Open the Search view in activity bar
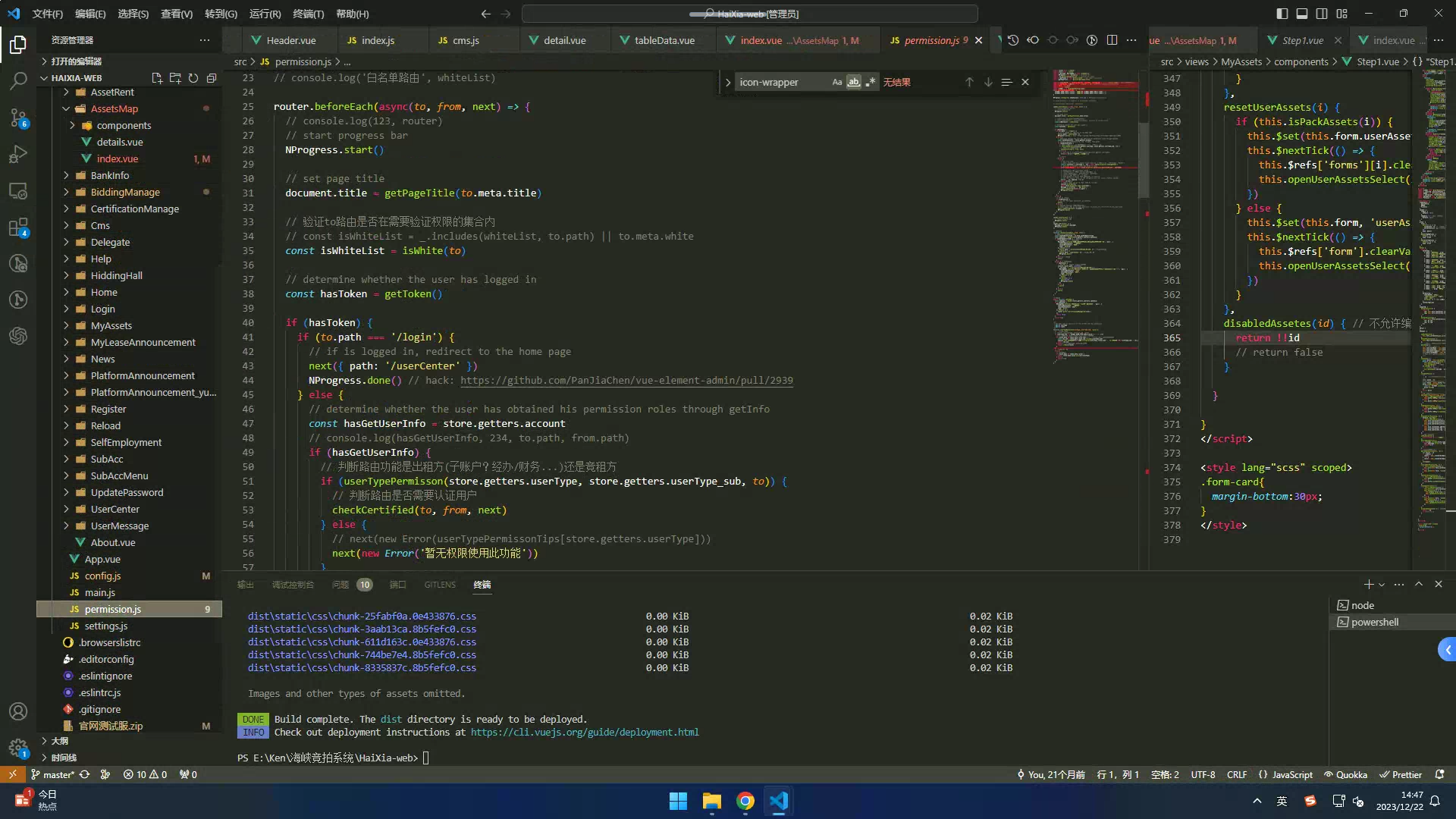Screen dimensions: 1456x819 [18, 80]
